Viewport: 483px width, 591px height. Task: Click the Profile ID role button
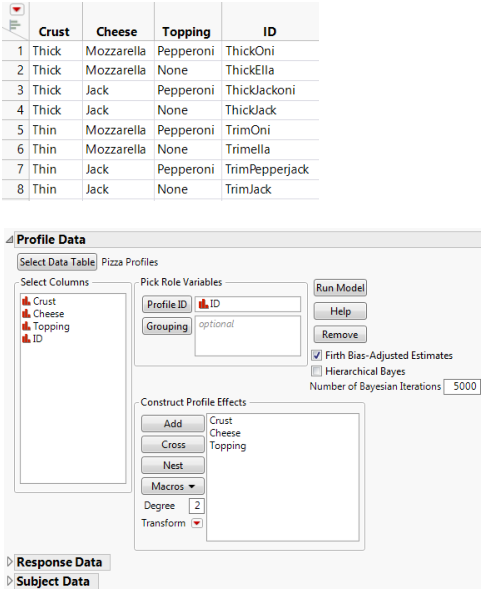[x=167, y=305]
